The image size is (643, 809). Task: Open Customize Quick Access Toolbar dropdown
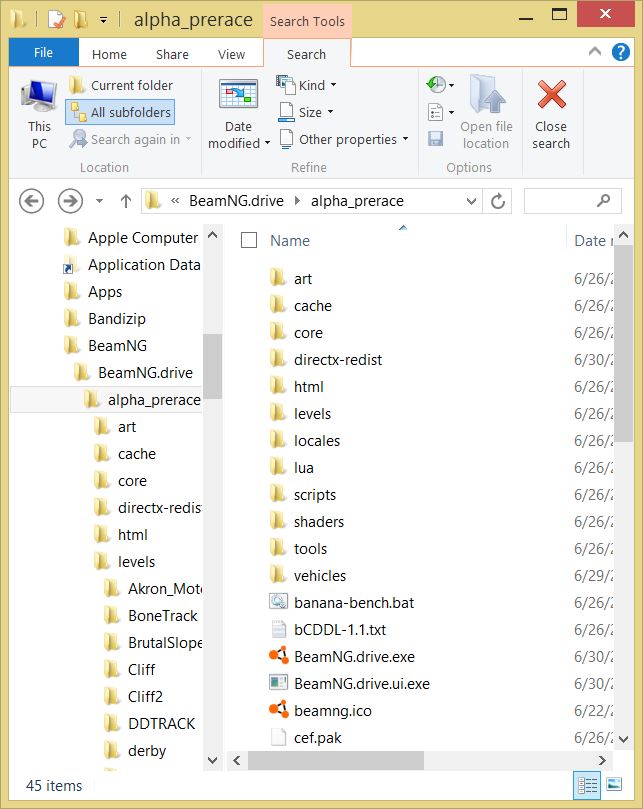[x=103, y=20]
